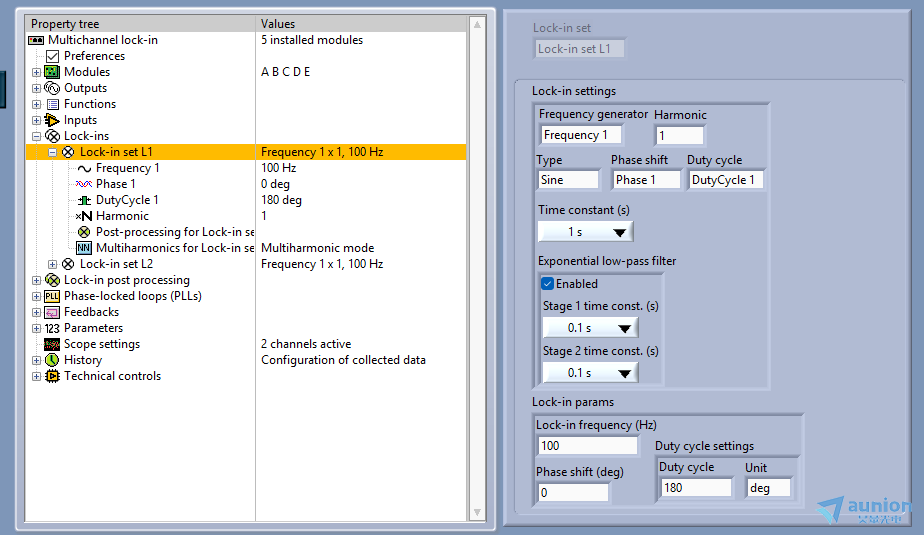This screenshot has width=924, height=535.
Task: Open the Stage 2 time const. dropdown
Action: click(x=589, y=373)
